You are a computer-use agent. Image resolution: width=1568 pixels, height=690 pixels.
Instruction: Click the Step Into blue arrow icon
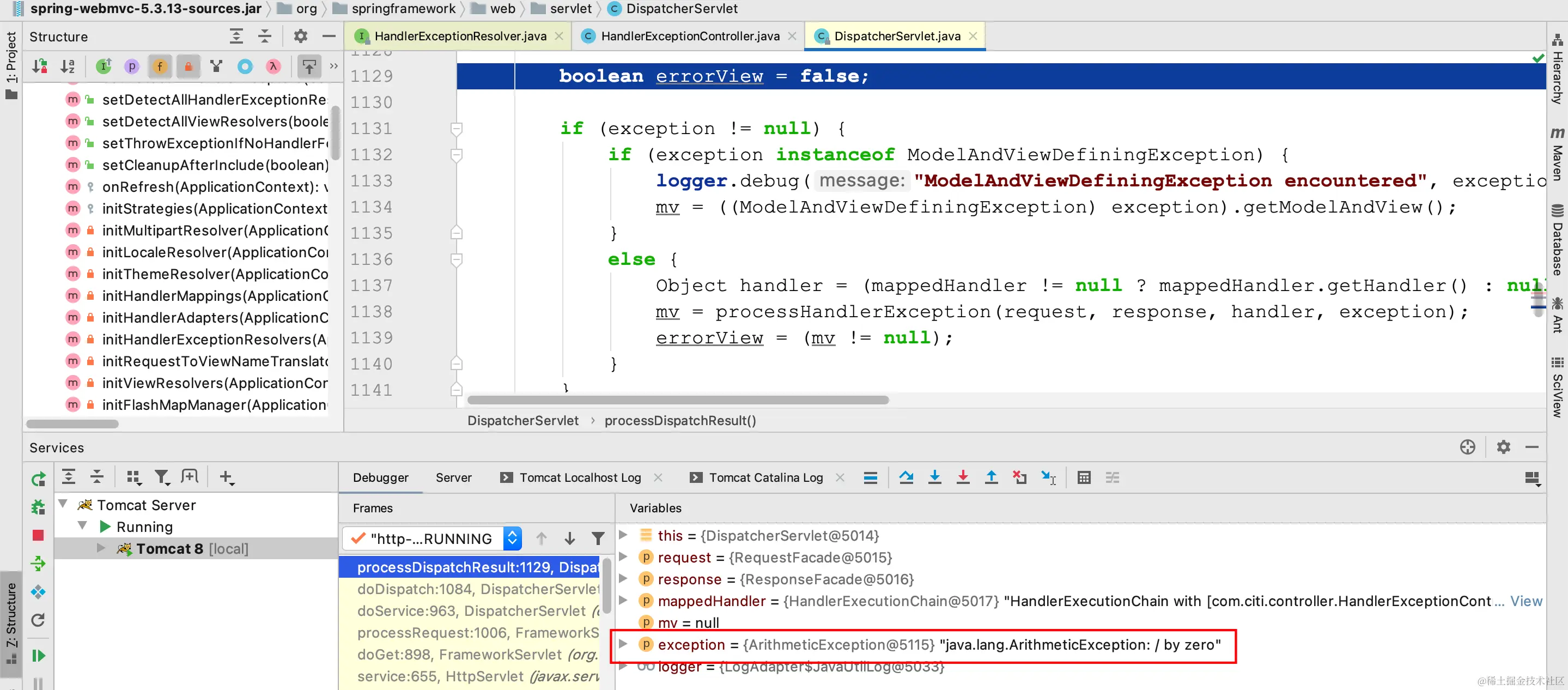click(934, 477)
